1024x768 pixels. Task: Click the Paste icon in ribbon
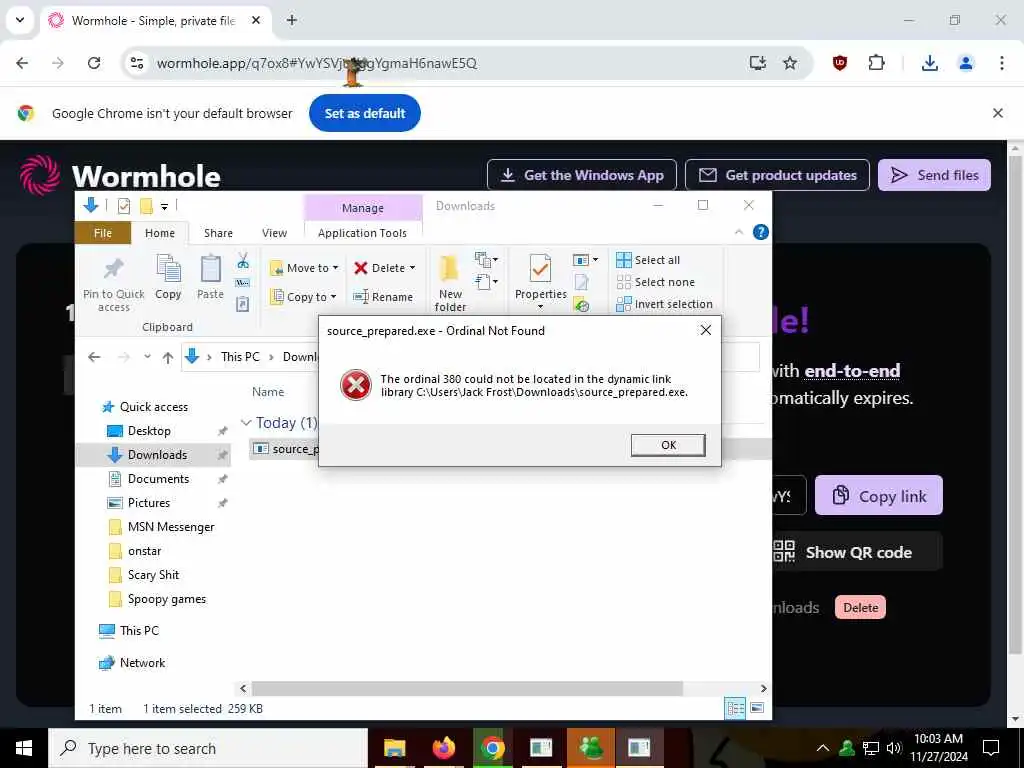[210, 277]
